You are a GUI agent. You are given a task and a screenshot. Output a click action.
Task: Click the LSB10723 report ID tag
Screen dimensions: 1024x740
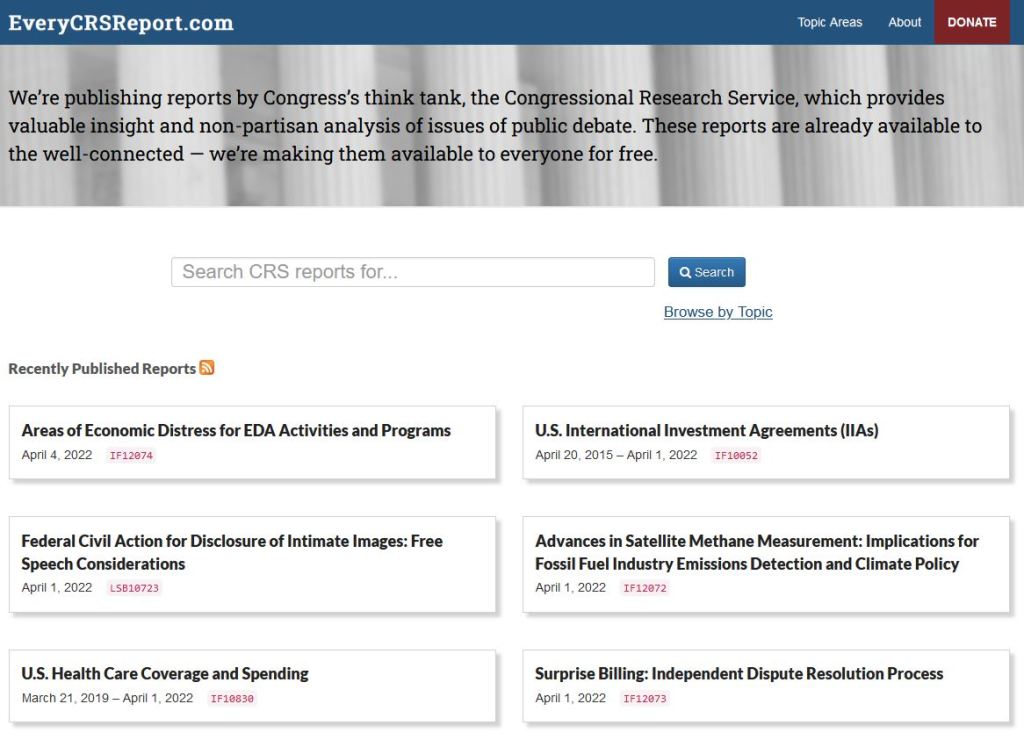click(x=135, y=588)
